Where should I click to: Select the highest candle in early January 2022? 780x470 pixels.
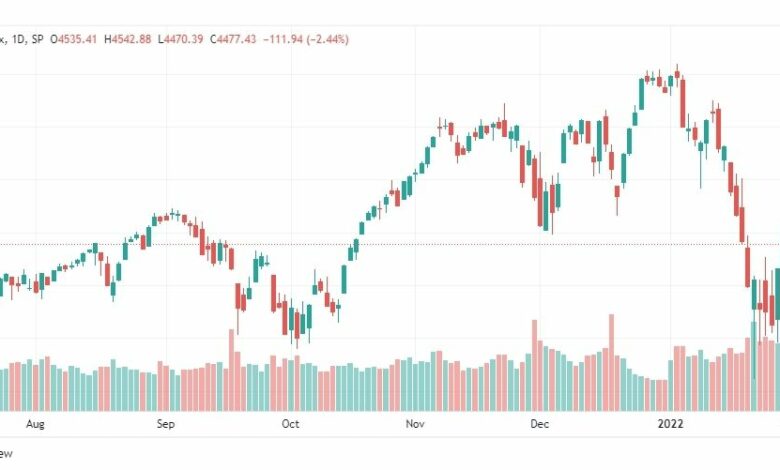pos(677,74)
